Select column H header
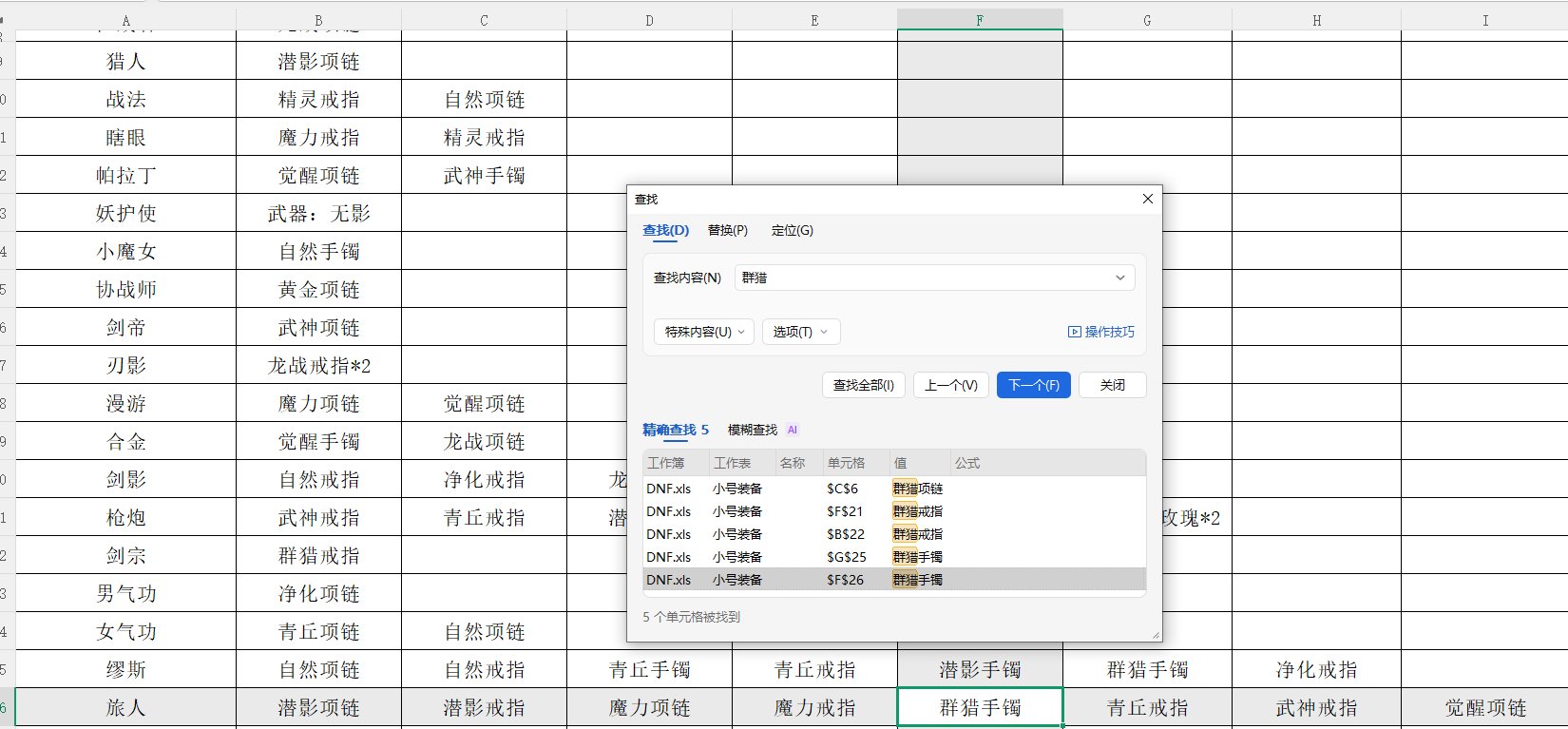 coord(1316,20)
